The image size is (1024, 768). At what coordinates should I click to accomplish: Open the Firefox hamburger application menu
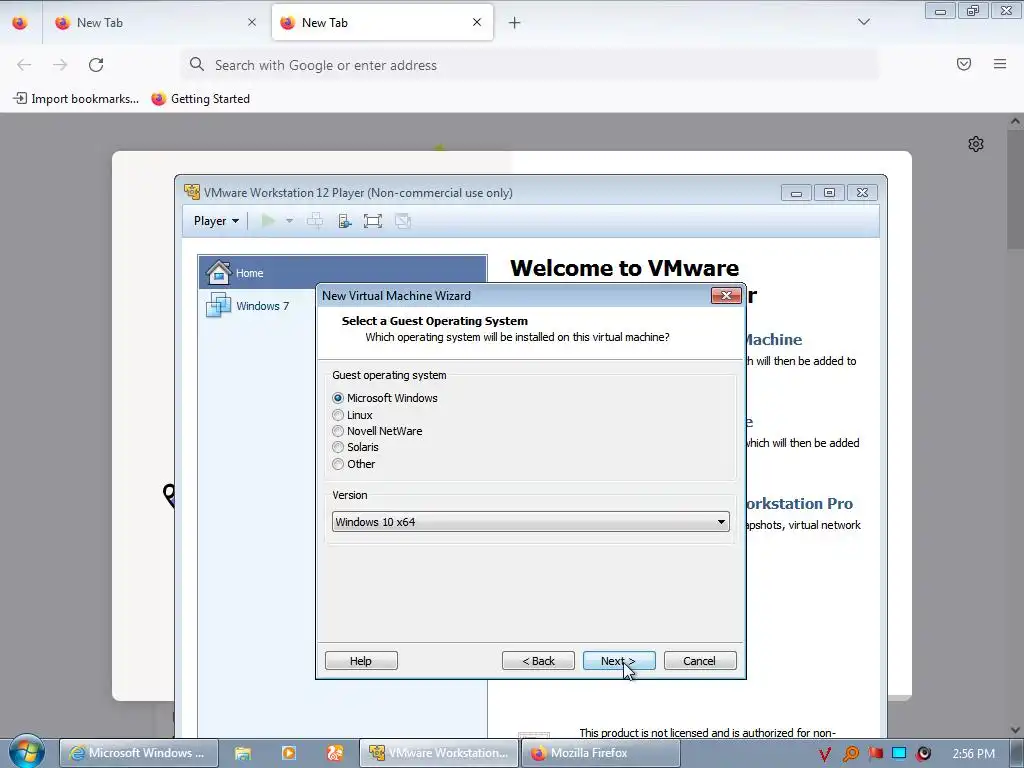click(1000, 64)
